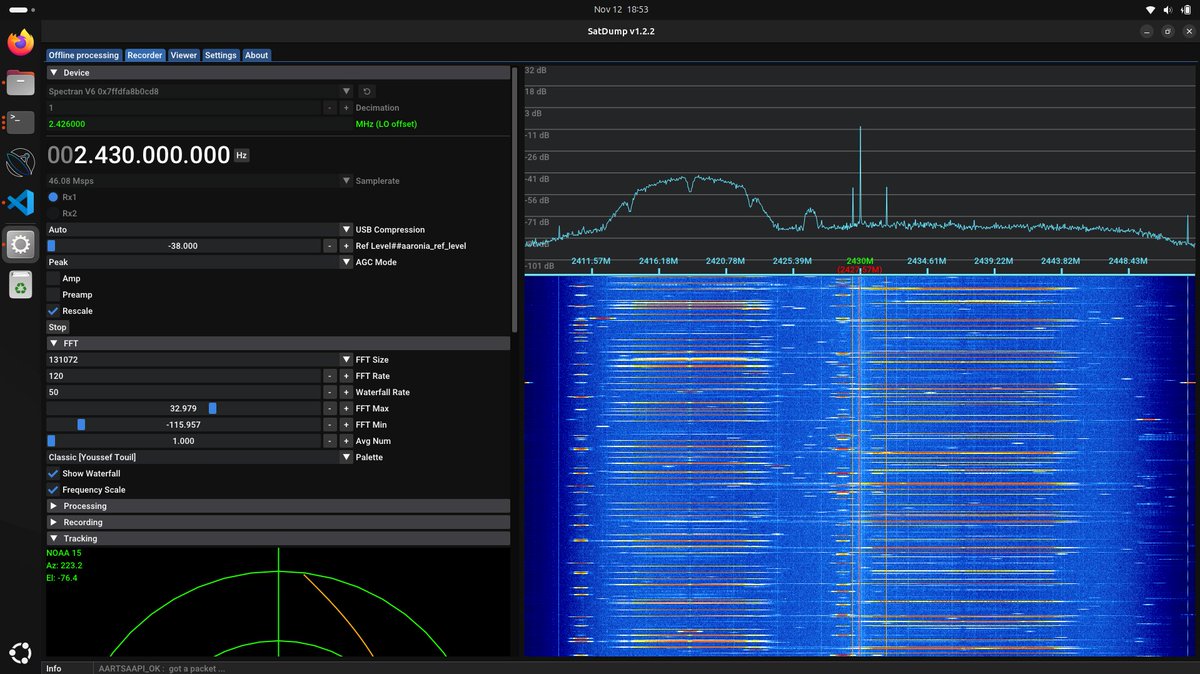Click the refresh devices icon

[367, 91]
